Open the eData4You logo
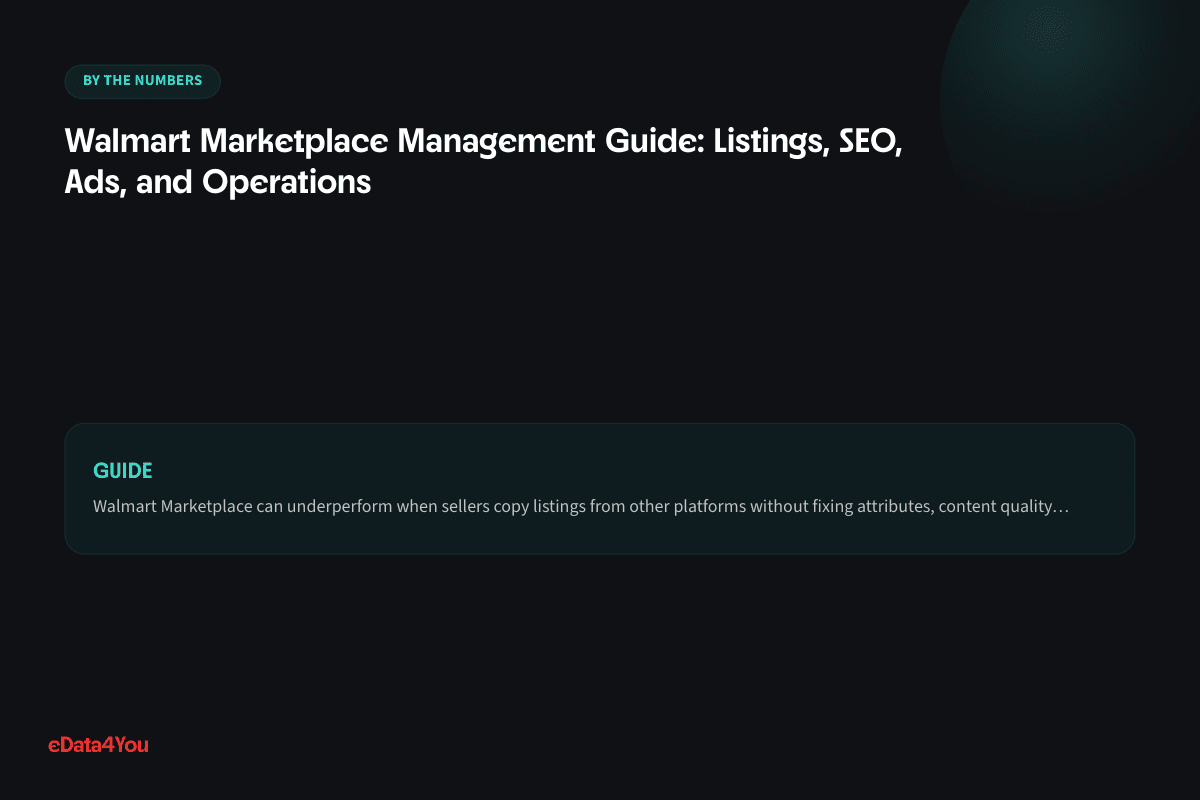1200x800 pixels. click(98, 744)
